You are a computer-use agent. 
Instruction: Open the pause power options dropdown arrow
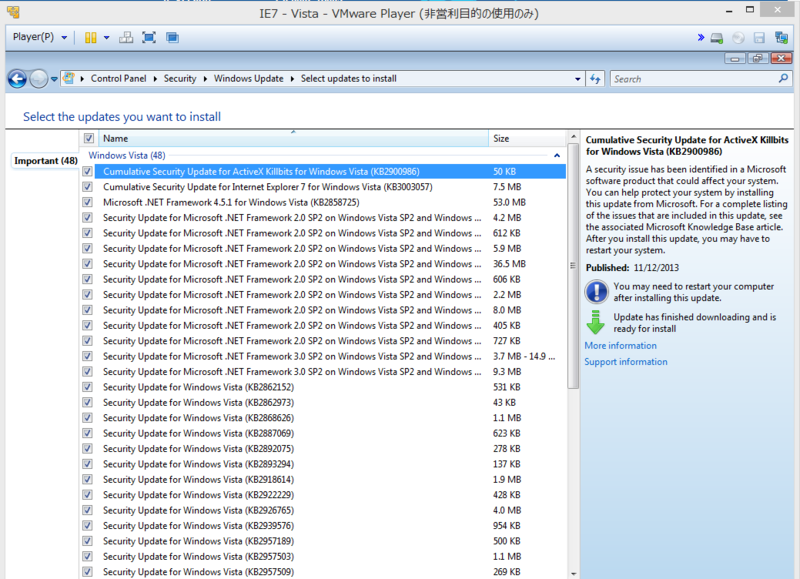tap(107, 38)
